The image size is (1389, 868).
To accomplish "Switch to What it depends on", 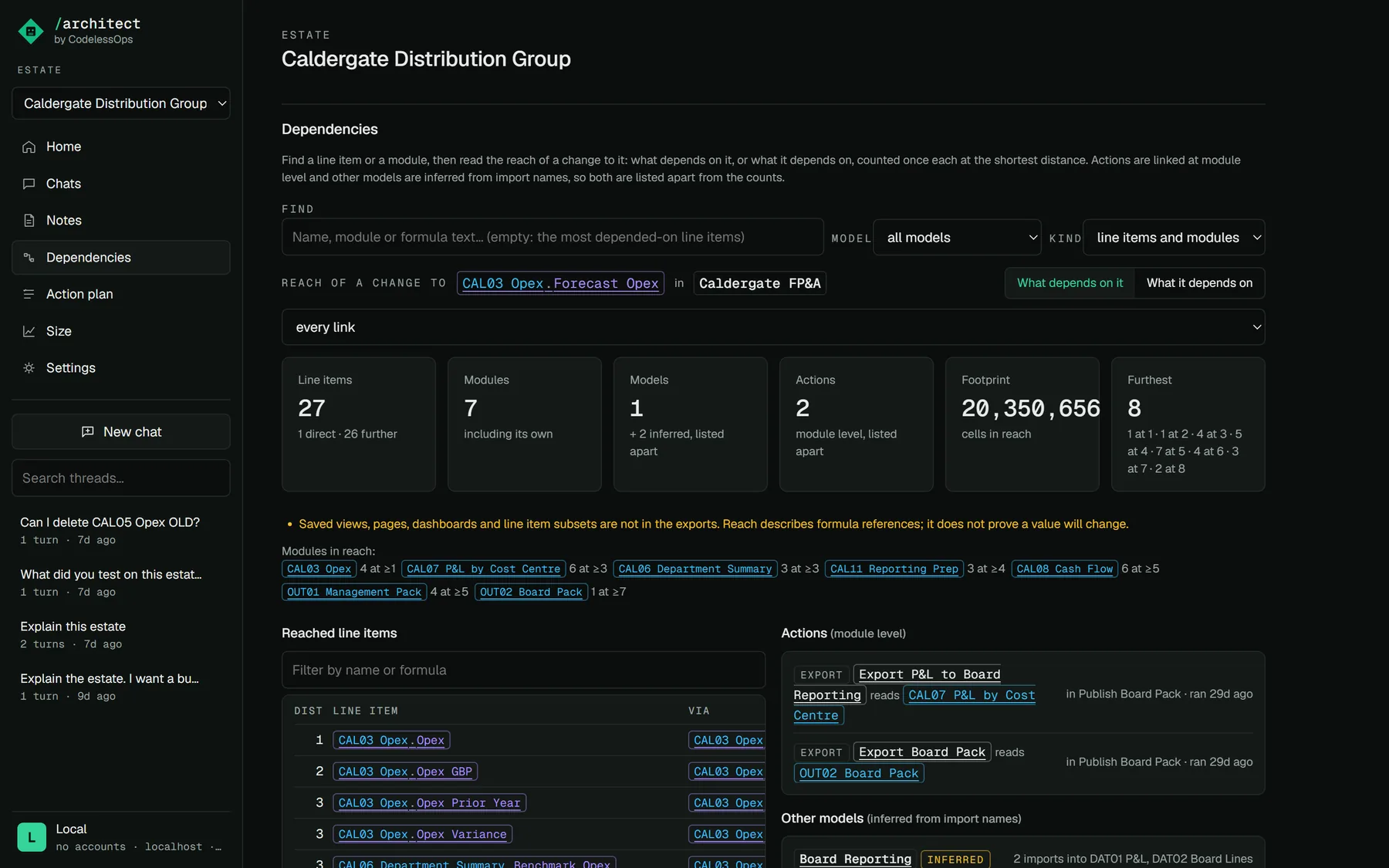I will click(x=1199, y=283).
